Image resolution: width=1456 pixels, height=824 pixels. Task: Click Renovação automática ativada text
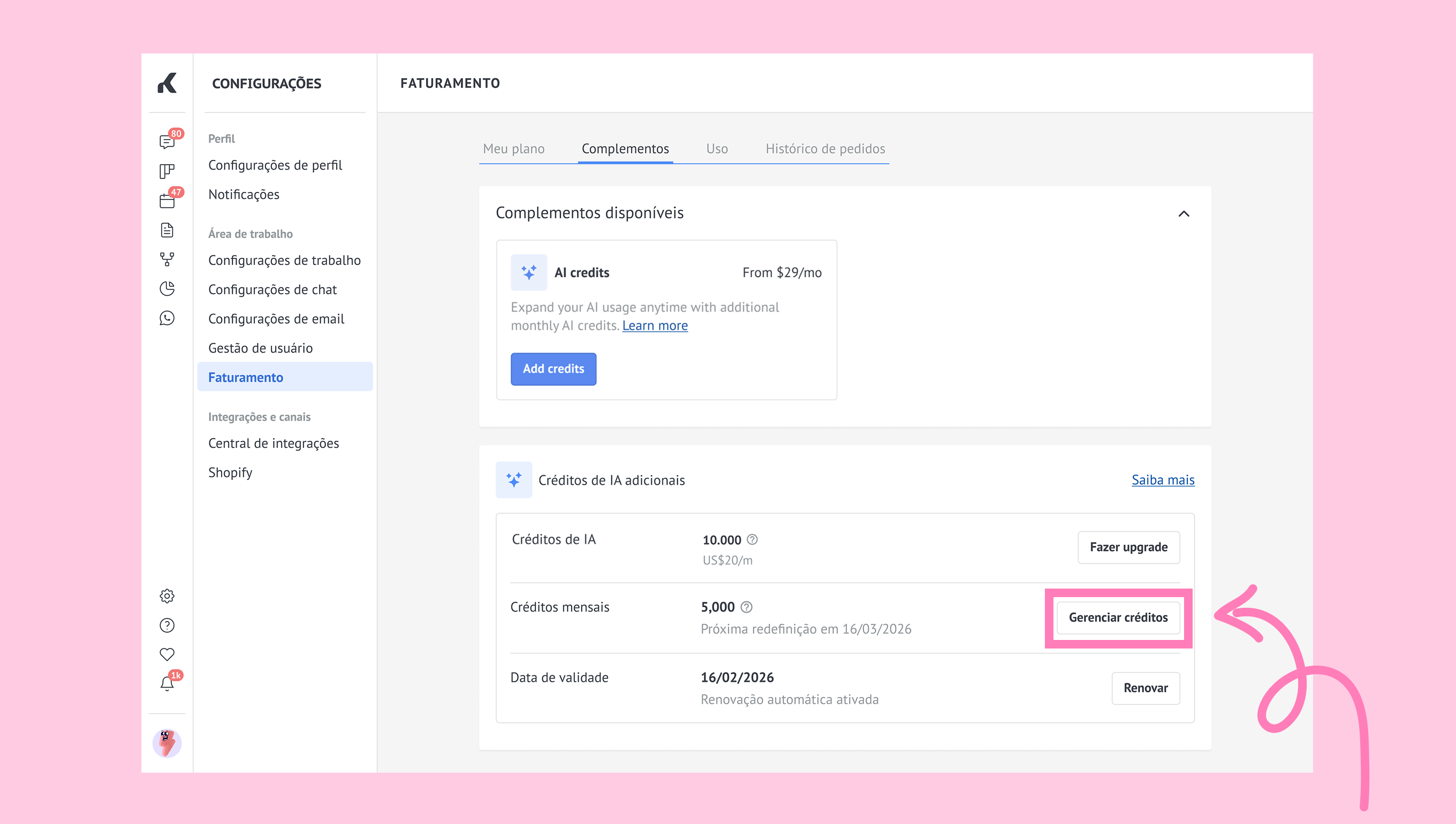790,699
